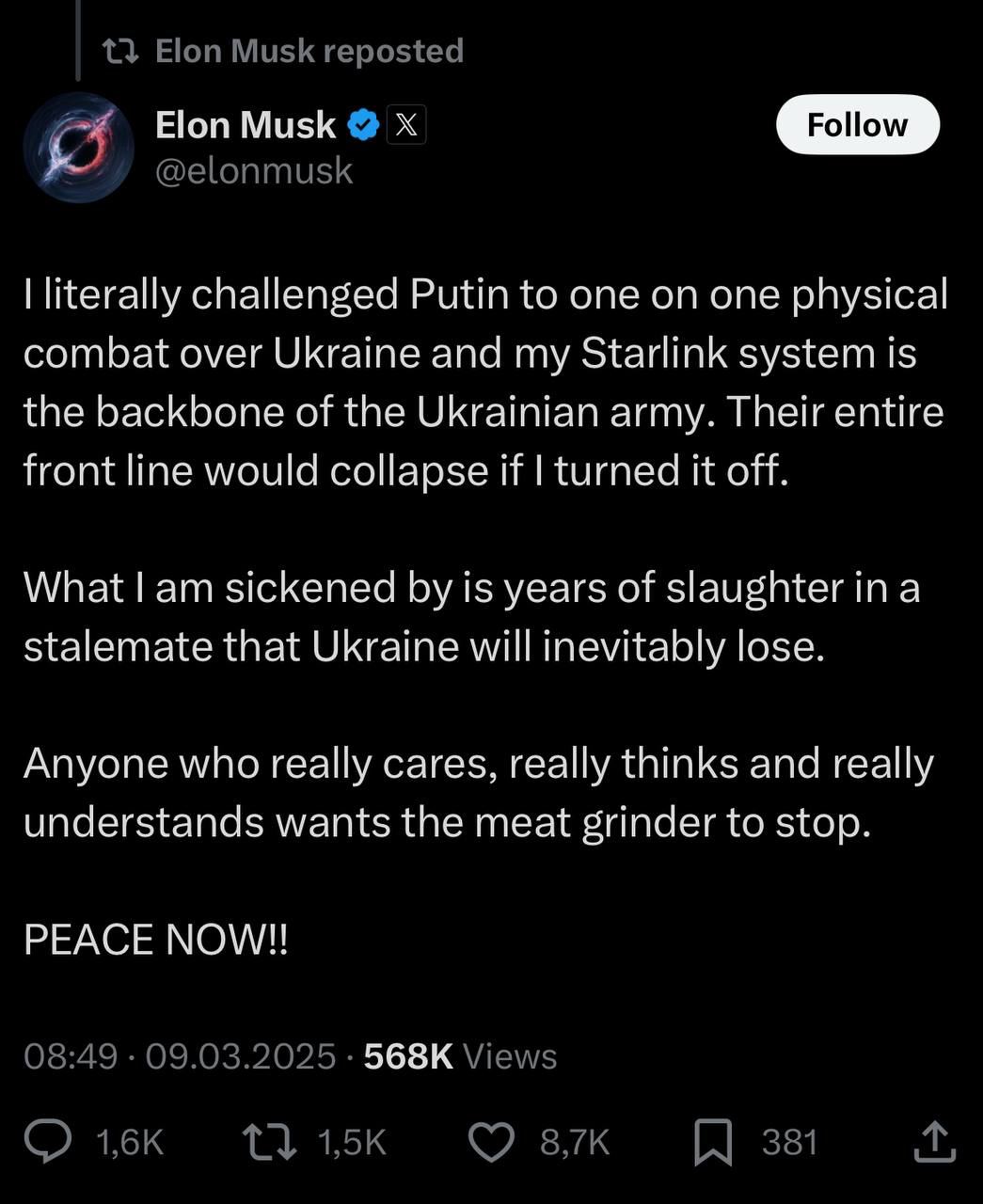Open the 568K Views analytics
Screen dimensions: 983x1204
pos(460,1056)
